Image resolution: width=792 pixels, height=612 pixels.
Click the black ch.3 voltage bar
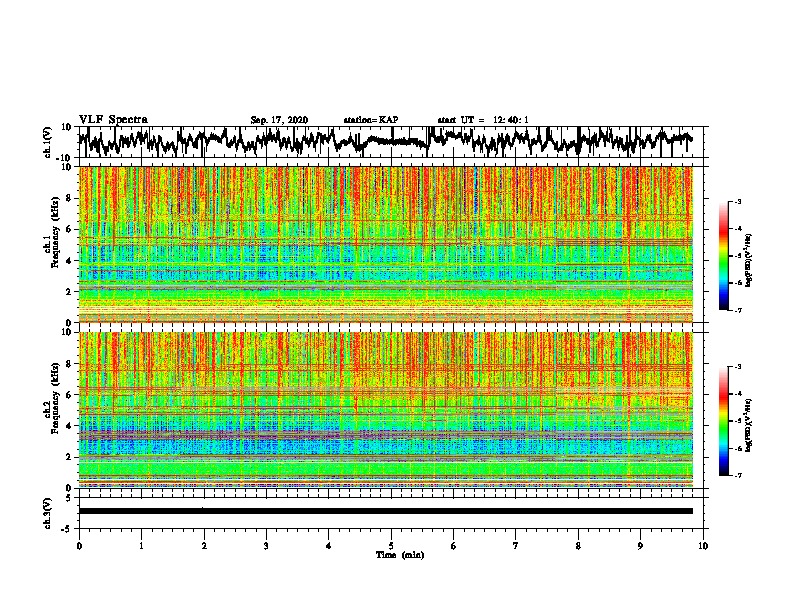pos(385,511)
